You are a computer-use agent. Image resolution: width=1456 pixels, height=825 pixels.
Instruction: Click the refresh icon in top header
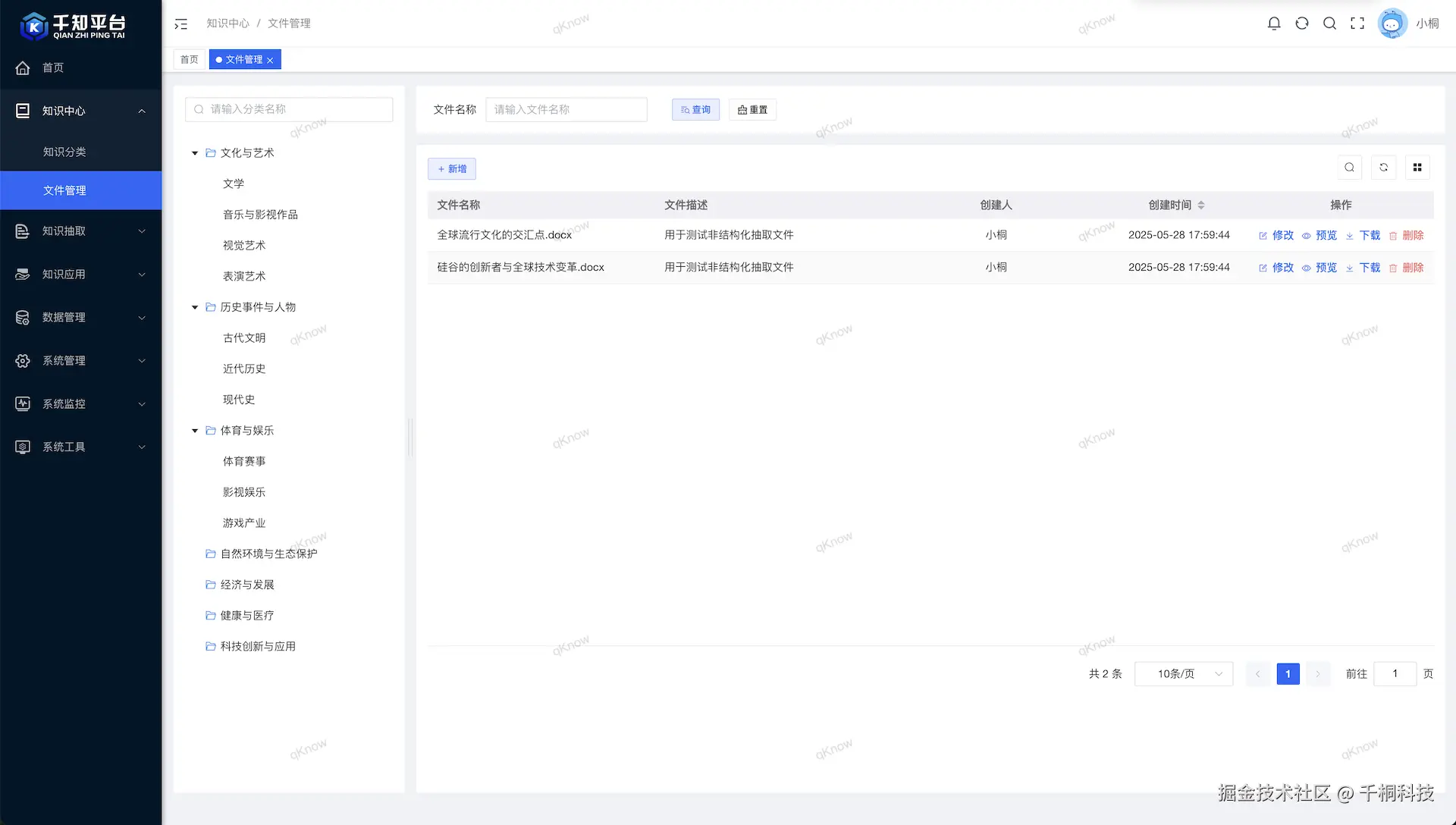pyautogui.click(x=1302, y=24)
